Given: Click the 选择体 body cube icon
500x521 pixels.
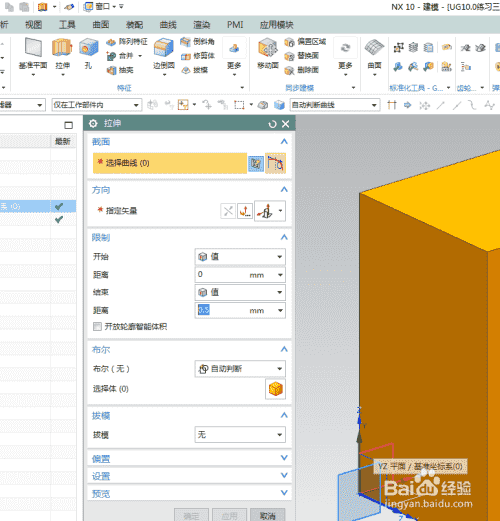Looking at the screenshot, I should (275, 389).
